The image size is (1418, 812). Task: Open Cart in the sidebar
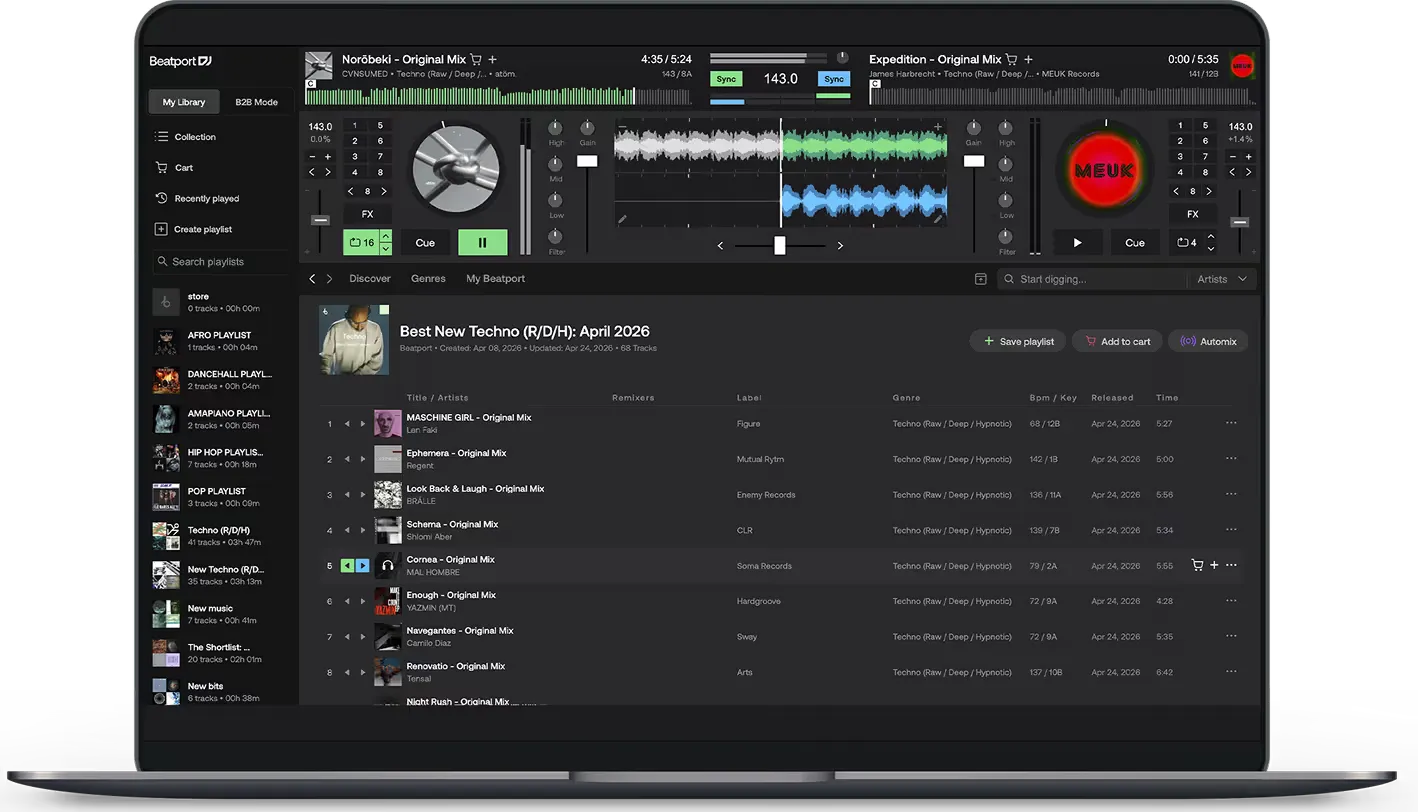175,168
